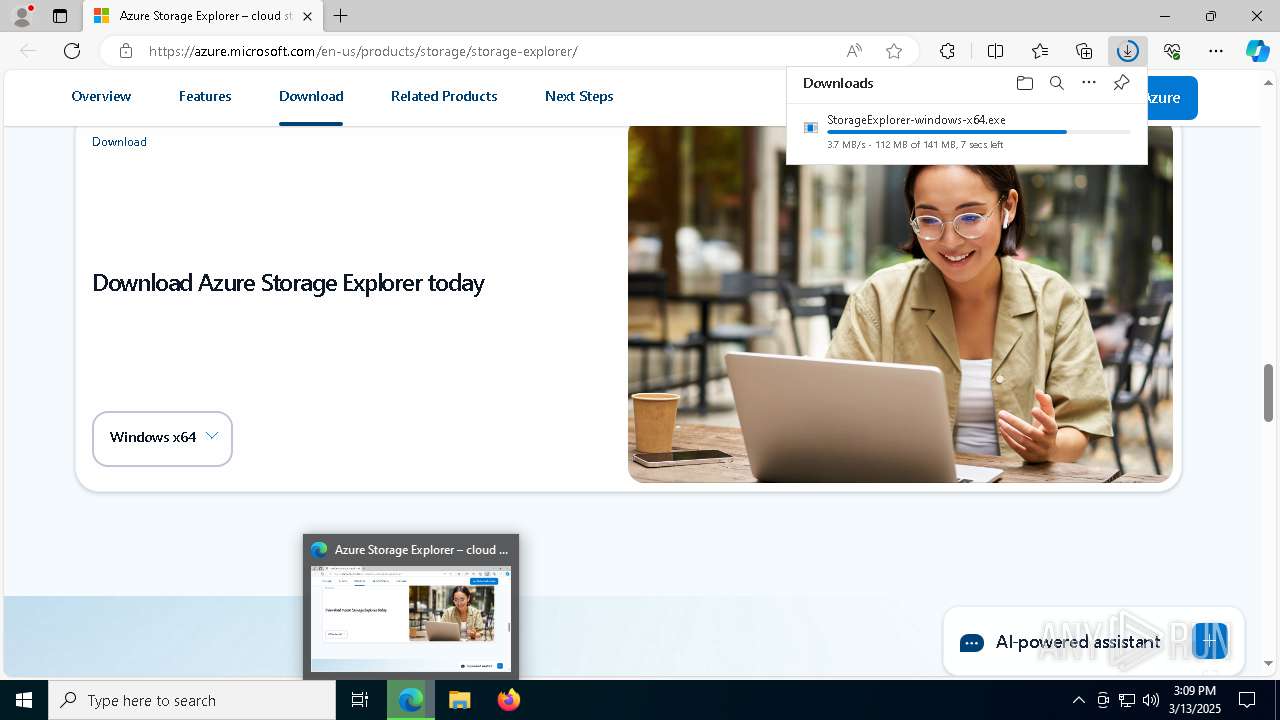This screenshot has width=1280, height=720.
Task: Click the woman with laptop image
Action: pos(900,304)
